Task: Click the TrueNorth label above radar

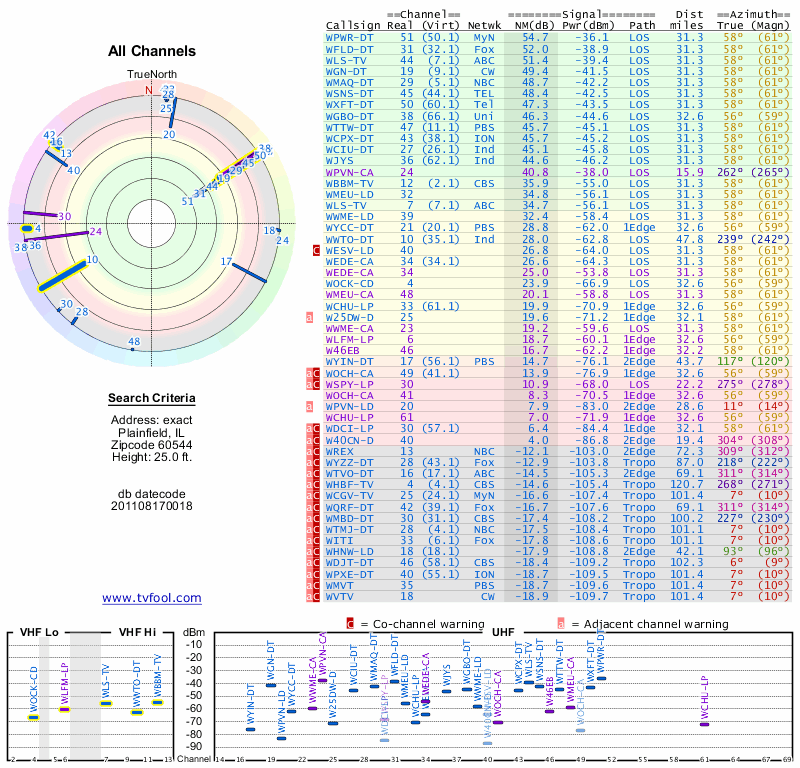Action: pyautogui.click(x=152, y=75)
